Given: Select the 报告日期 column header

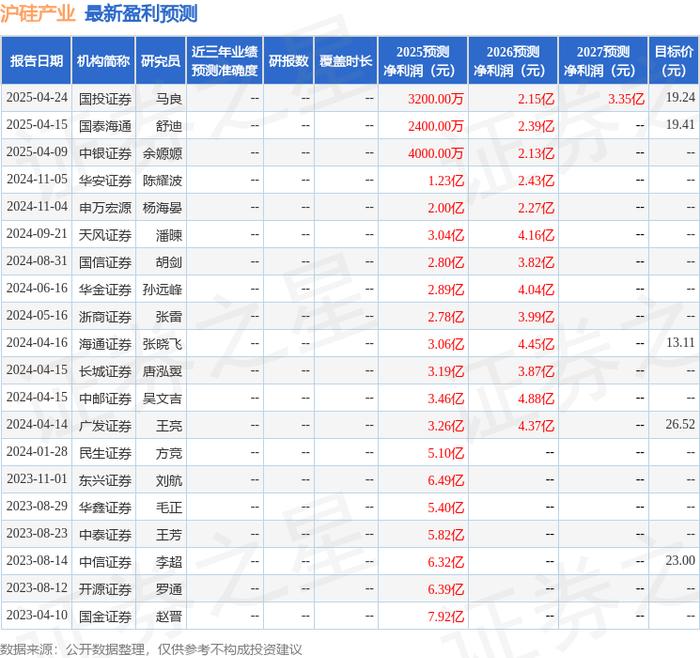Looking at the screenshot, I should click(36, 61).
